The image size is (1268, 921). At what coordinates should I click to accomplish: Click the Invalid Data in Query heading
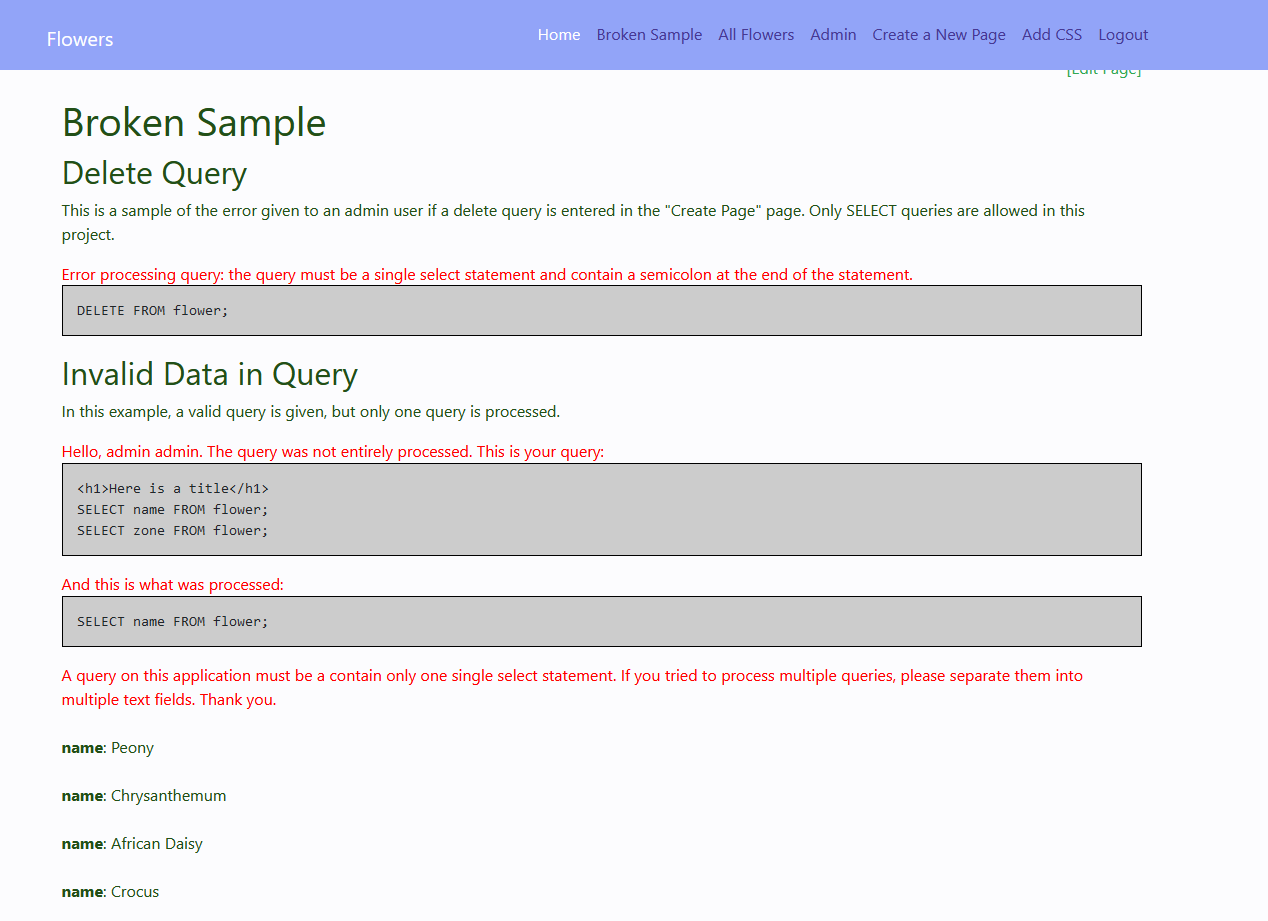pos(209,374)
